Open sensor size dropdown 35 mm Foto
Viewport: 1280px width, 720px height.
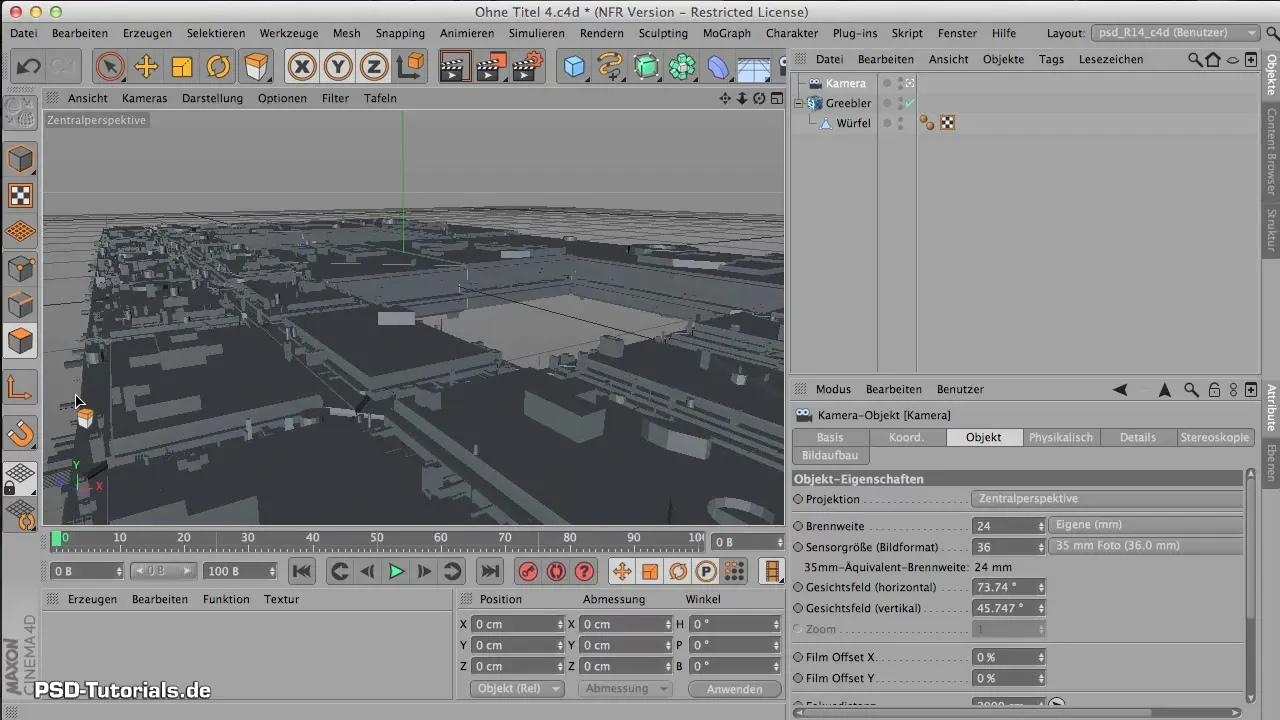[x=1148, y=547]
